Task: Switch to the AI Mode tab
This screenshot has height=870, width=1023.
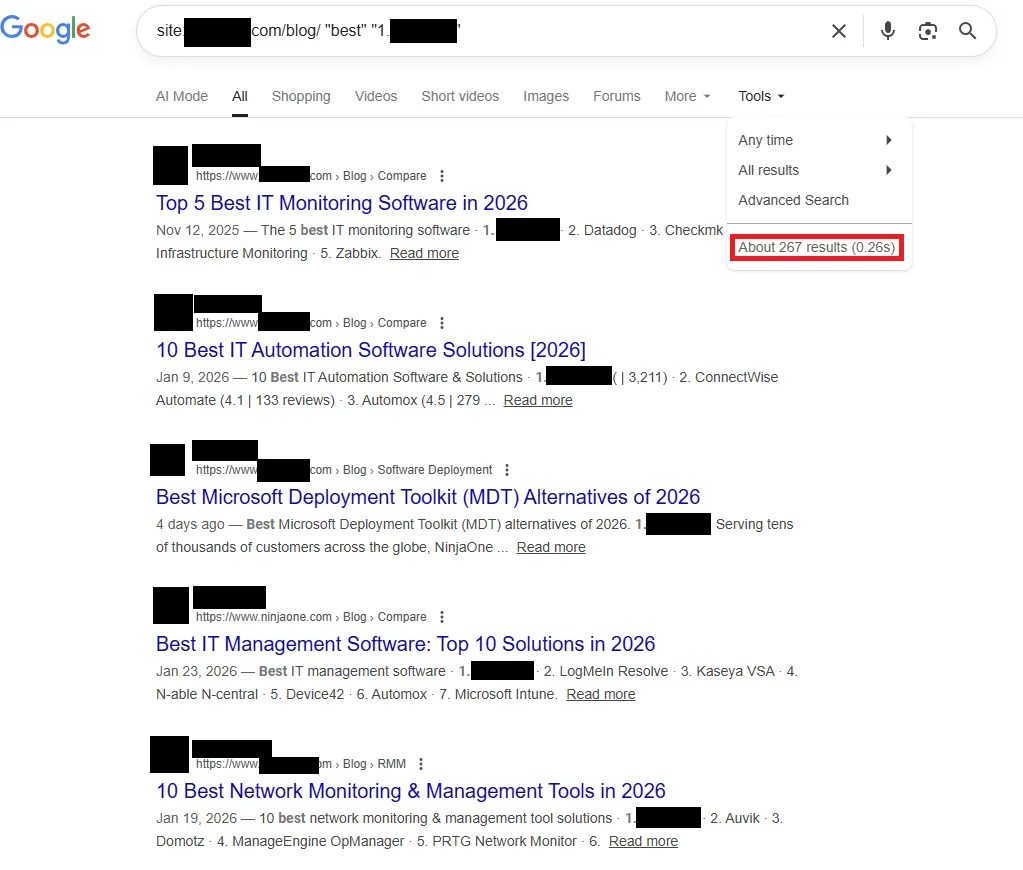Action: click(x=181, y=96)
